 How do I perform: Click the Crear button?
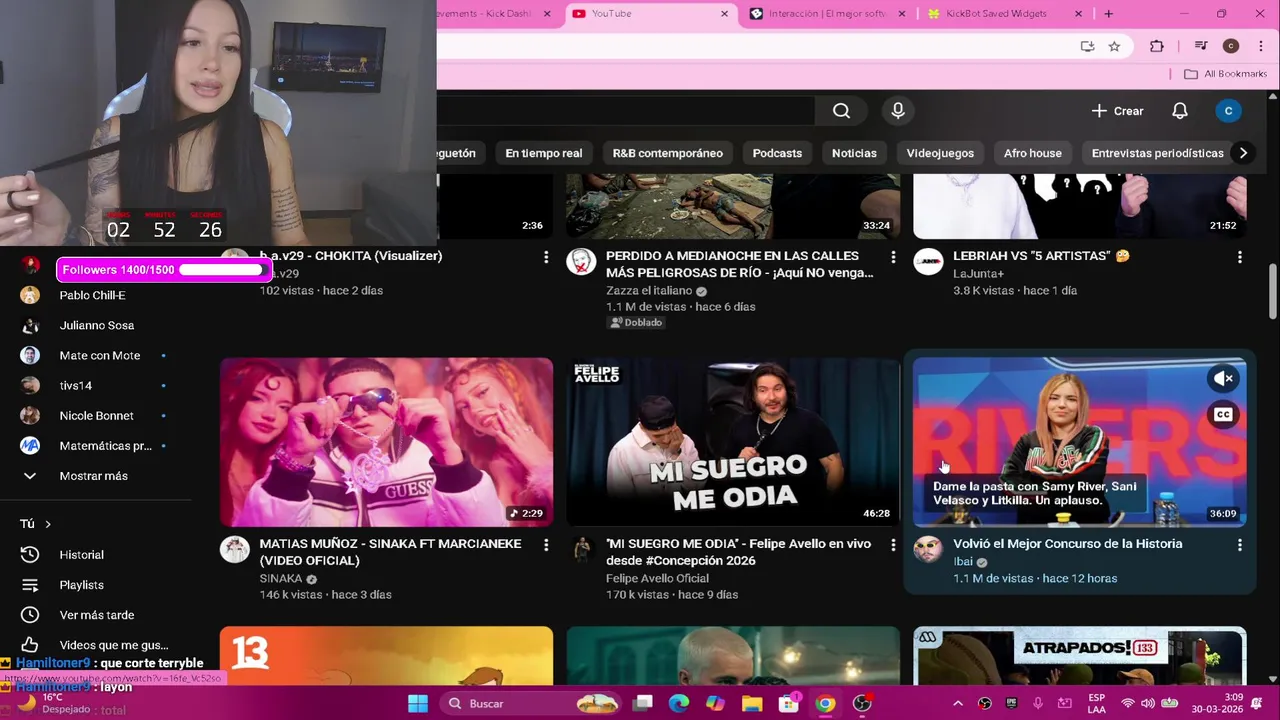(1117, 111)
